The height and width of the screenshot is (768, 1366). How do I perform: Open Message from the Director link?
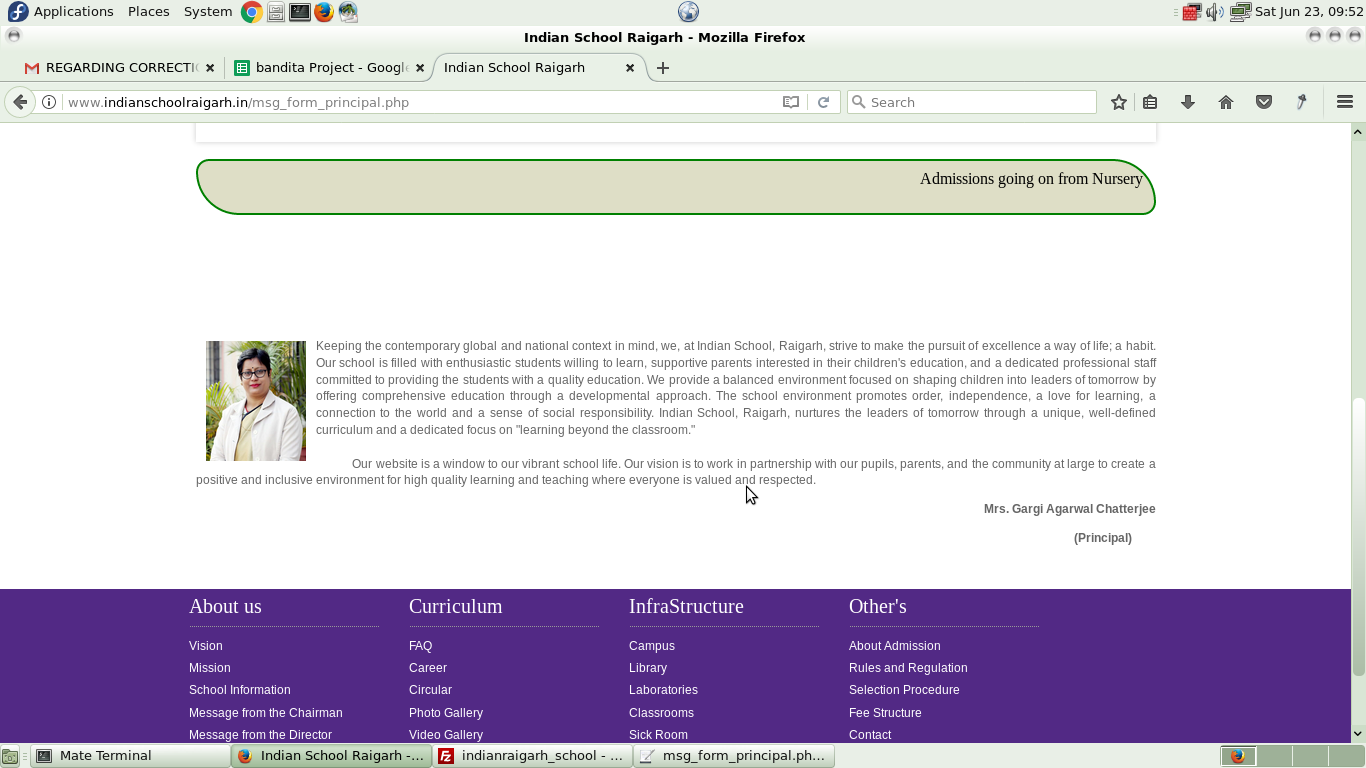[260, 735]
